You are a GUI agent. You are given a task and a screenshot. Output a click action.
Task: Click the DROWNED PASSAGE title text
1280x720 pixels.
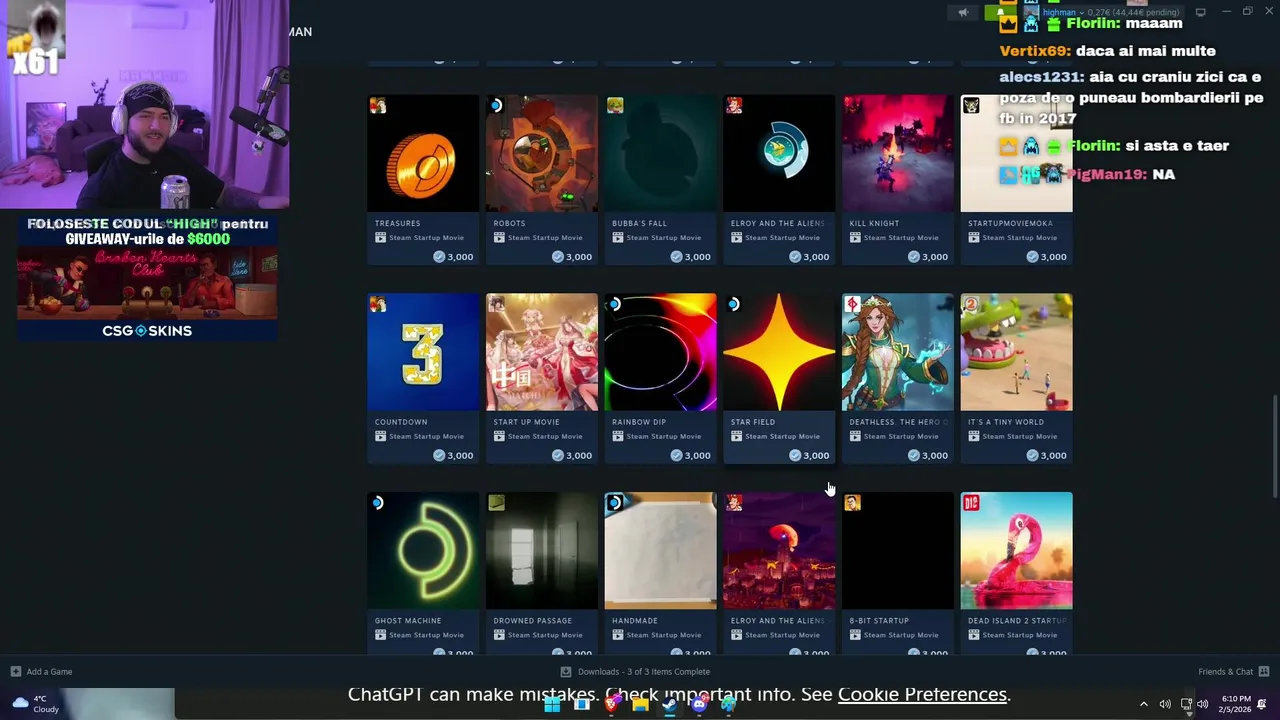tap(533, 621)
